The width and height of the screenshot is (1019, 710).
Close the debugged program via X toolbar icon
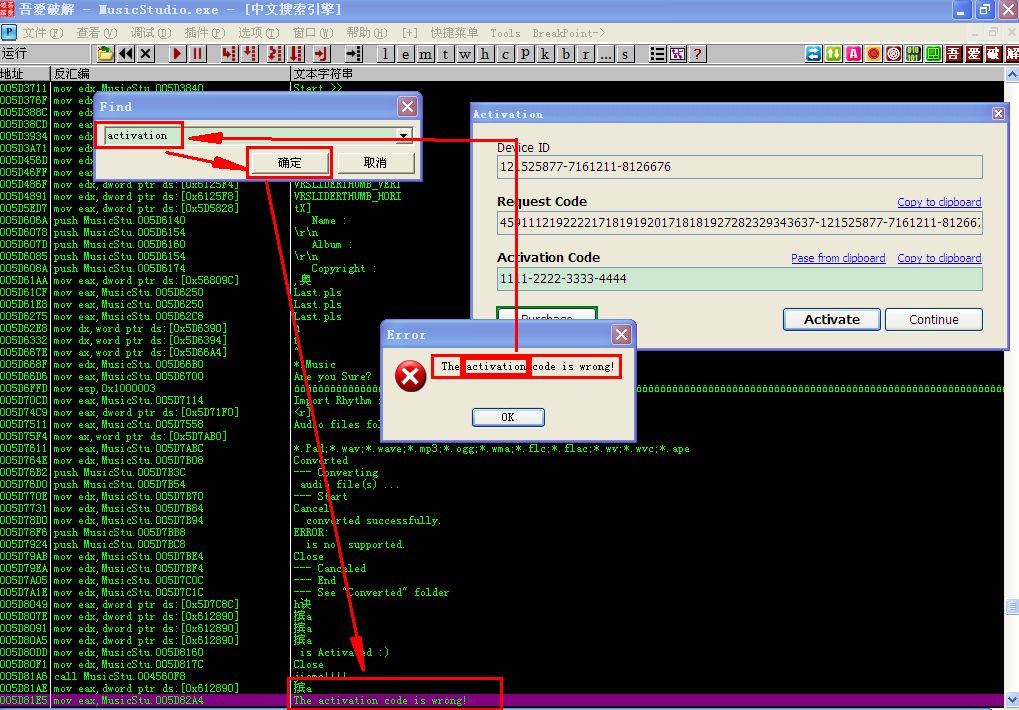[146, 54]
